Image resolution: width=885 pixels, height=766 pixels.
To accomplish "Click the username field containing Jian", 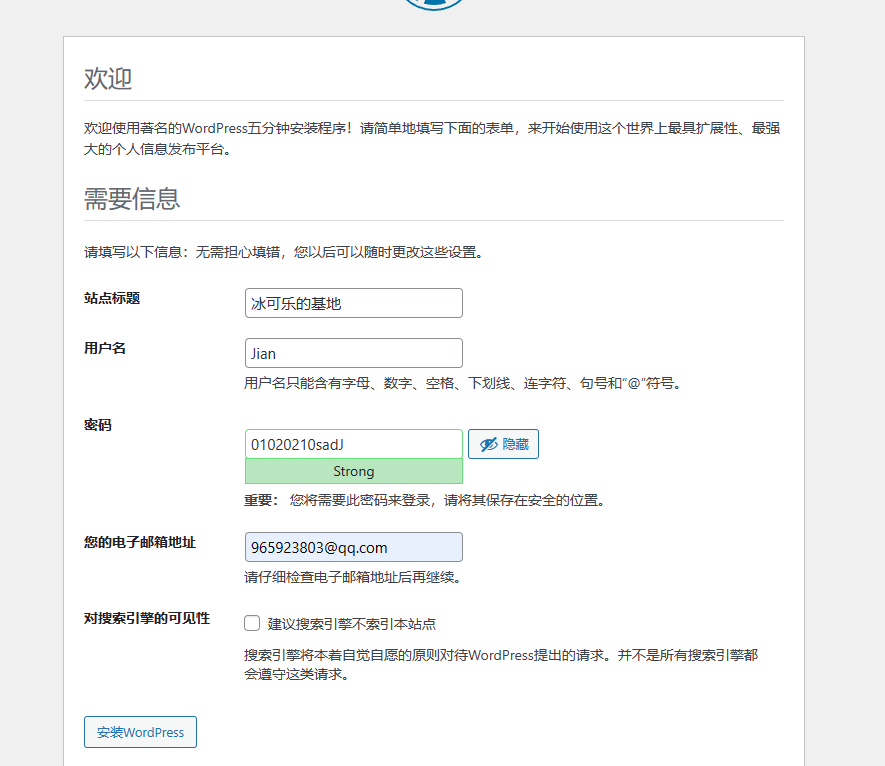I will pos(353,353).
